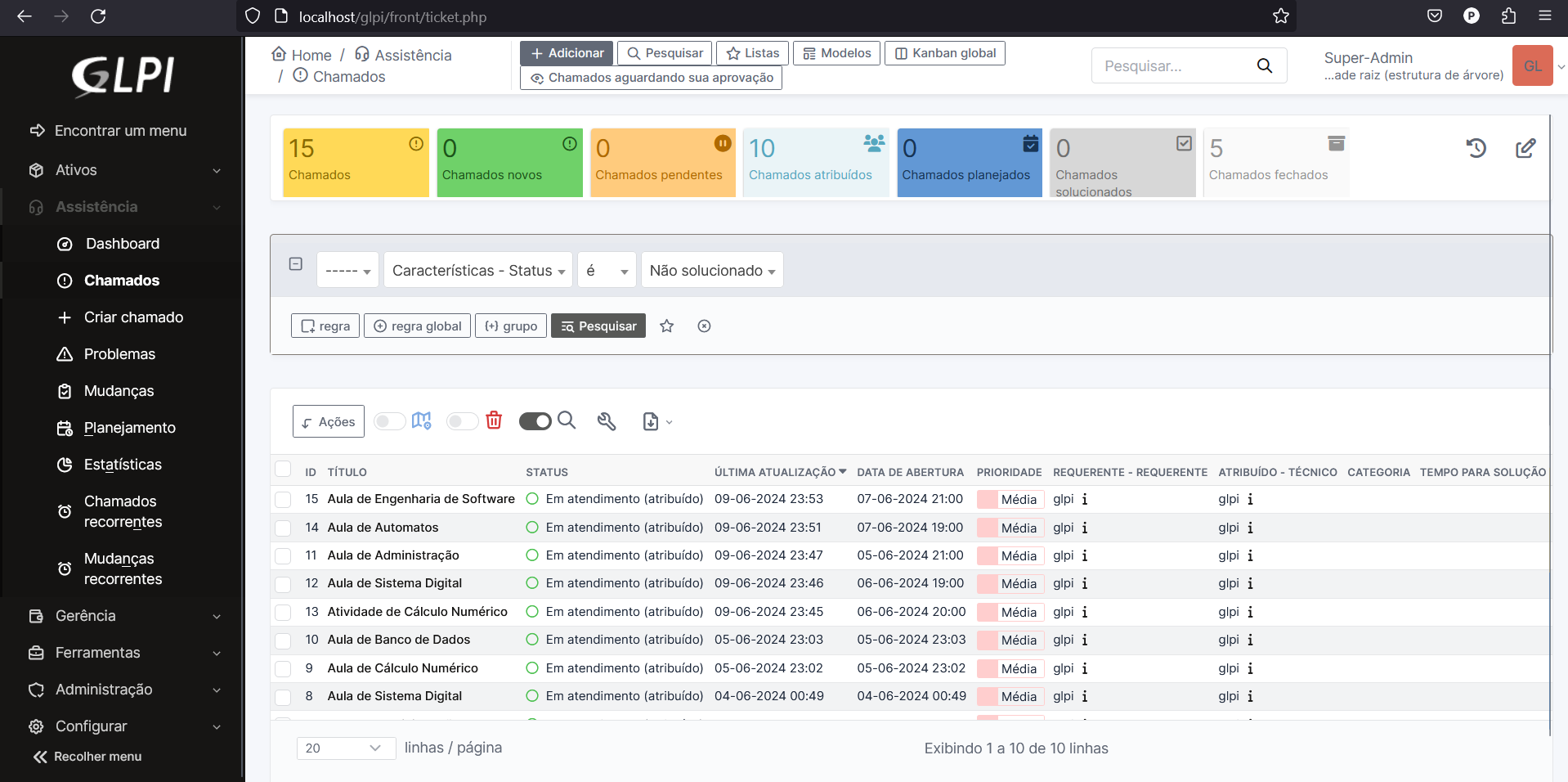
Task: Check the box for ticket 9 Aula de Cálculo Numérico
Action: coord(283,669)
